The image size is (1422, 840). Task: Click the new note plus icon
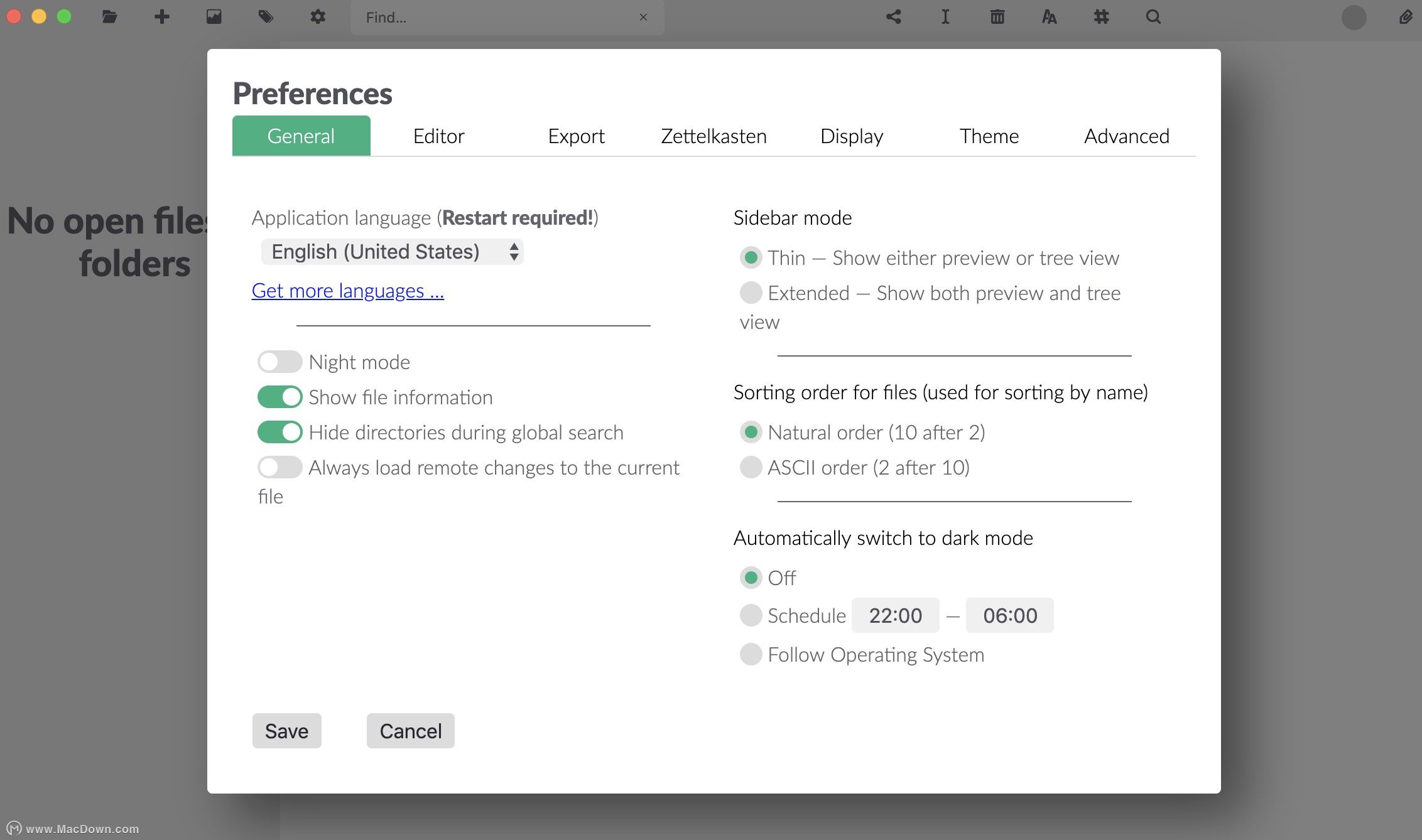click(161, 17)
